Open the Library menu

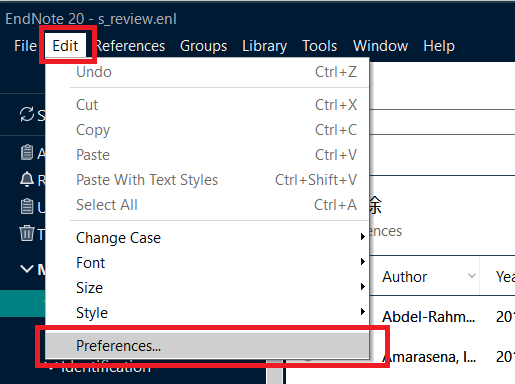click(x=264, y=46)
